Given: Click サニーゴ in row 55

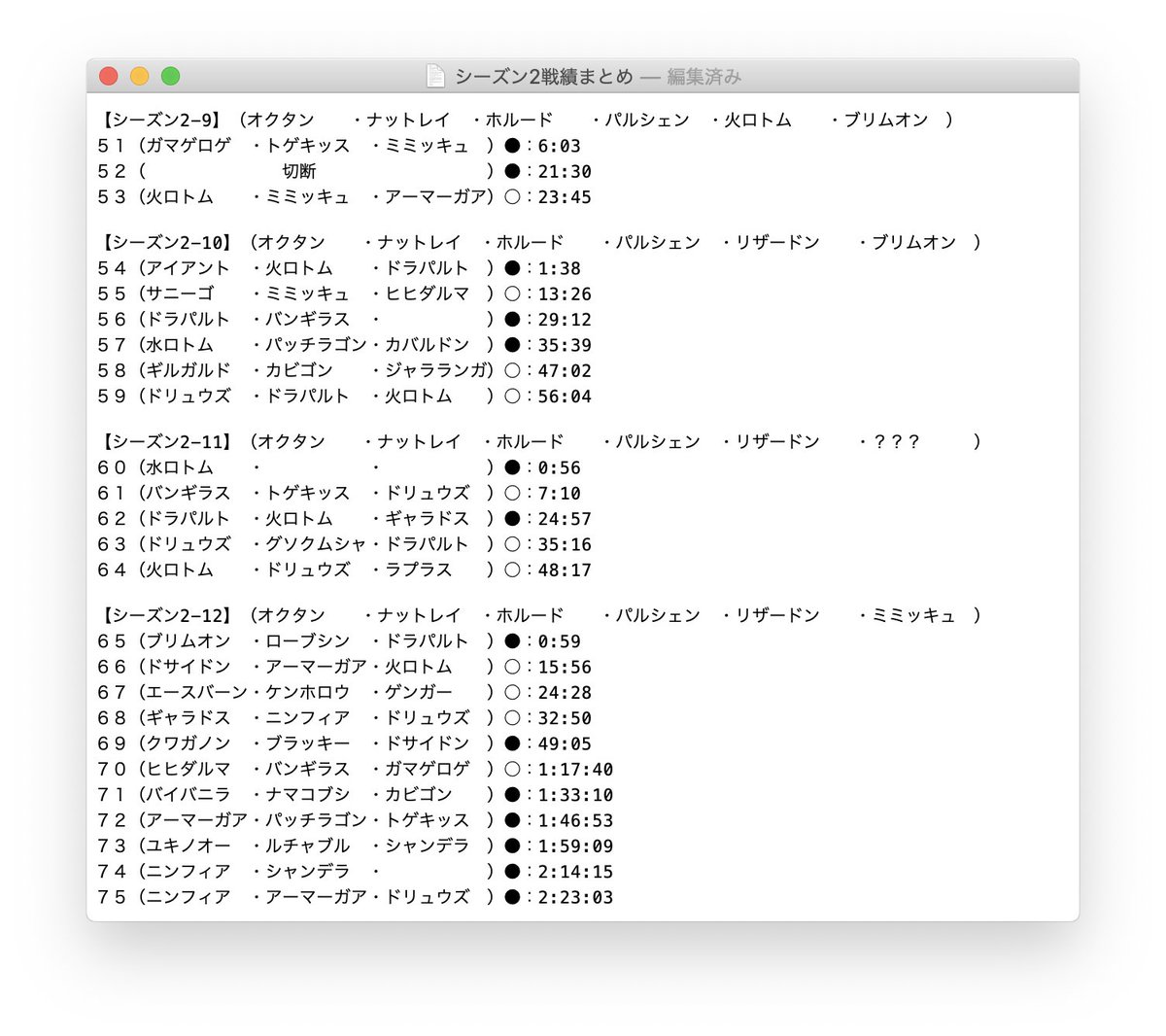Looking at the screenshot, I should (180, 294).
